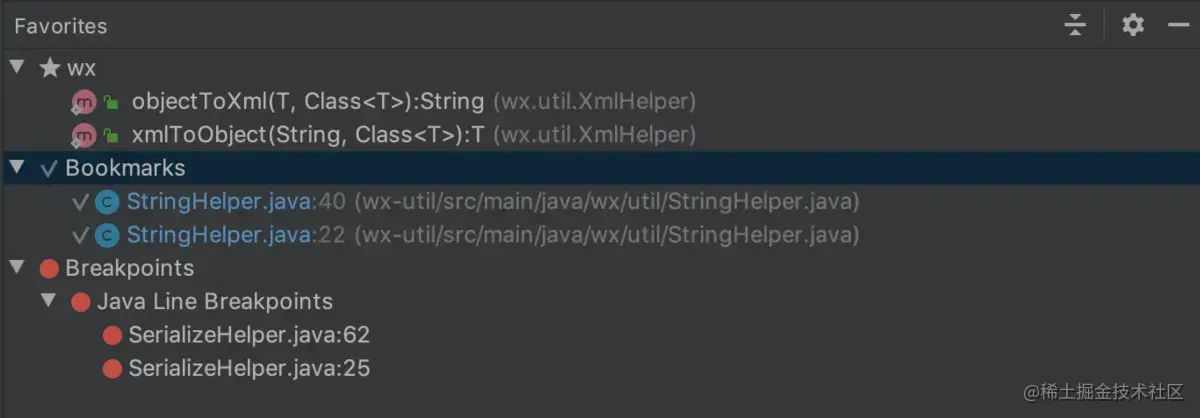Select the Bookmarks tree row
Screen dimensions: 1200x418
pos(600,168)
